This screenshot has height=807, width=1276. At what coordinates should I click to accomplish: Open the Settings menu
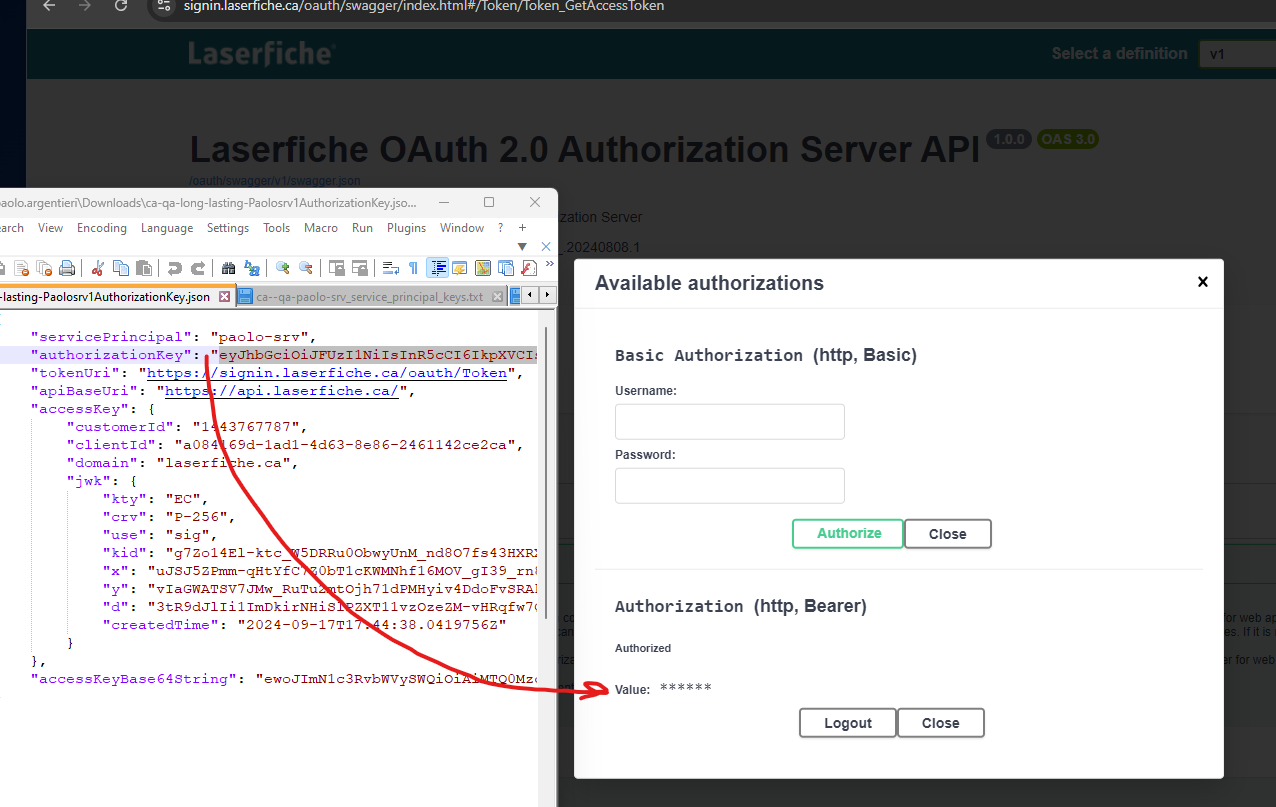click(x=228, y=228)
